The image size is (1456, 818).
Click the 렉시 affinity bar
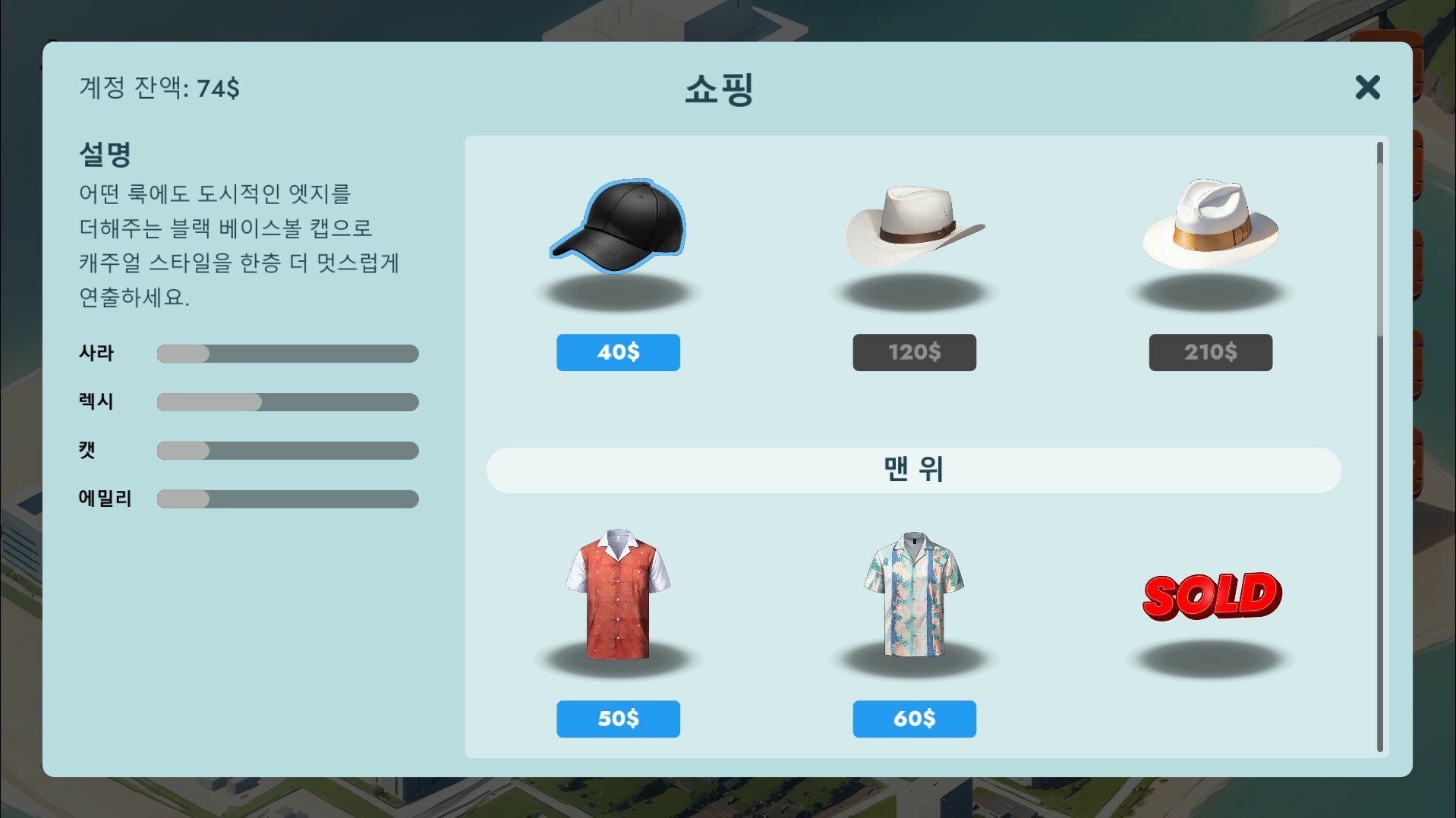pos(288,402)
